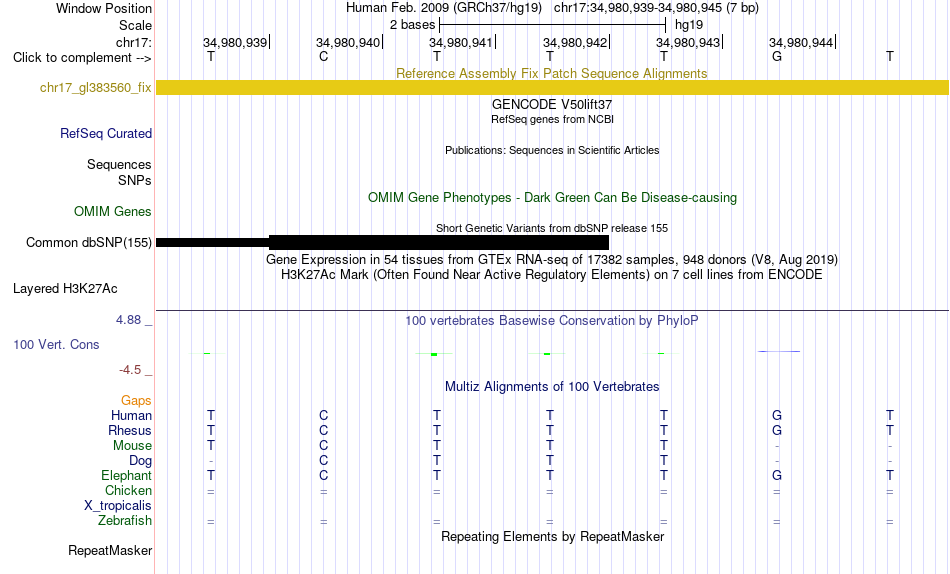Screen dimensions: 950x574
Task: Select the Dog species row label
Action: pyautogui.click(x=140, y=461)
